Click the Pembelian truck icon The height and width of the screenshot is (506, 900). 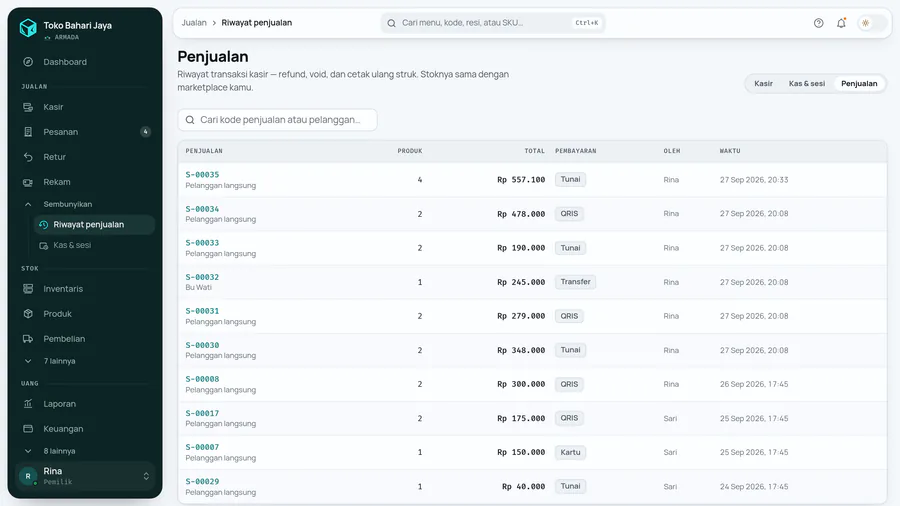click(28, 339)
